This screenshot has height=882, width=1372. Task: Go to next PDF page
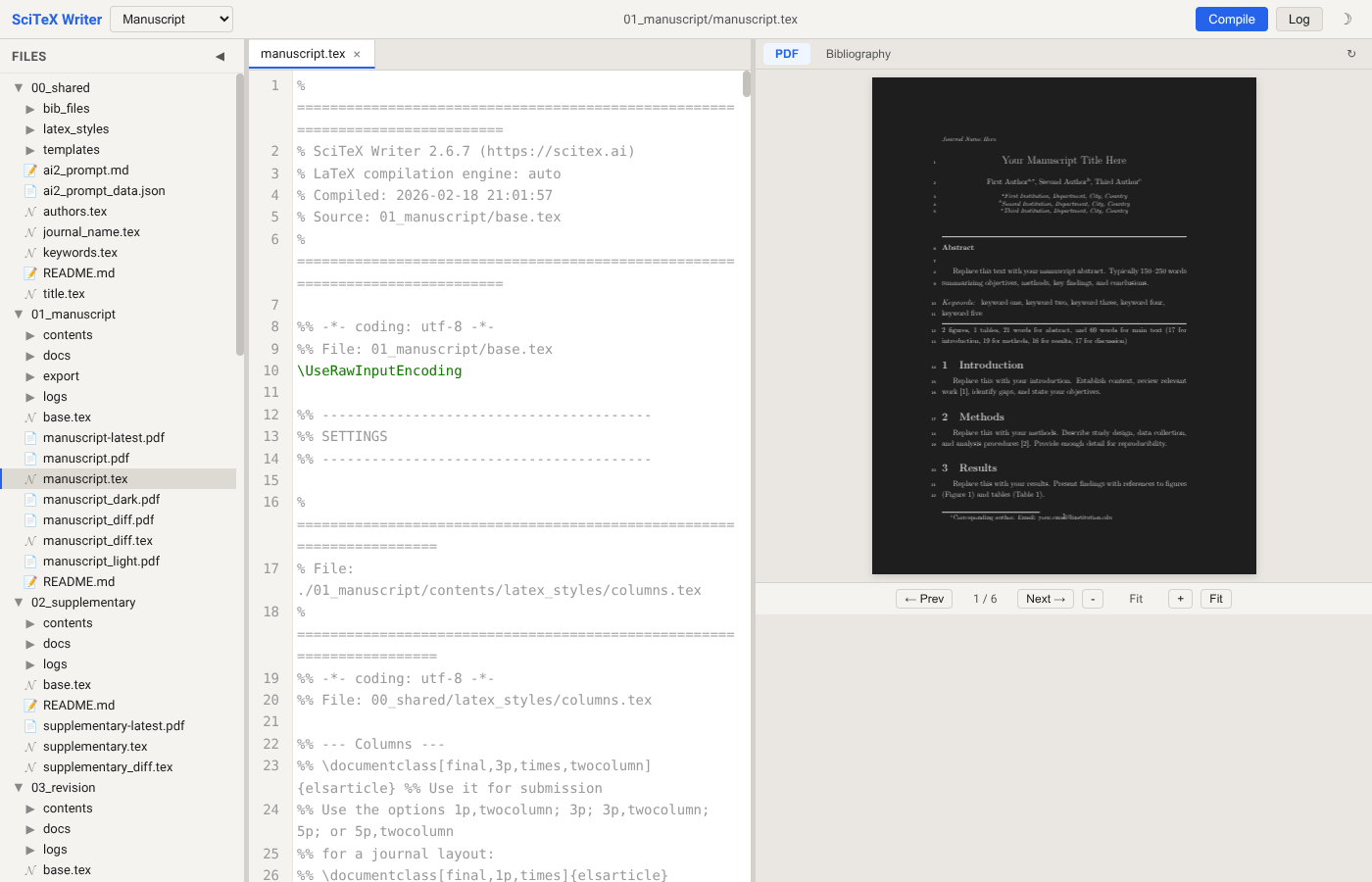point(1046,599)
